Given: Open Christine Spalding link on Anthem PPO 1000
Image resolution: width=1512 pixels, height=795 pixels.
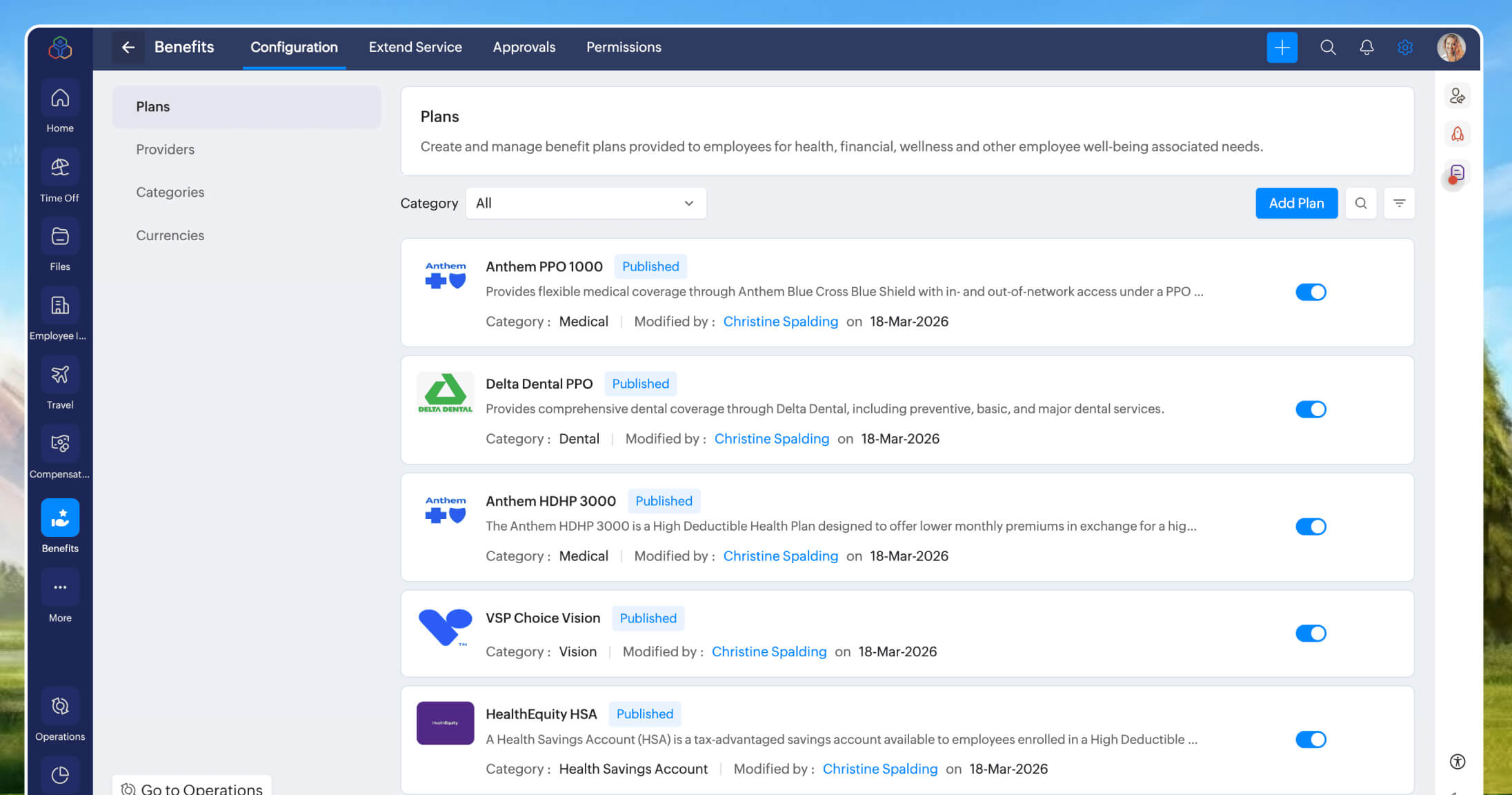Looking at the screenshot, I should 780,322.
